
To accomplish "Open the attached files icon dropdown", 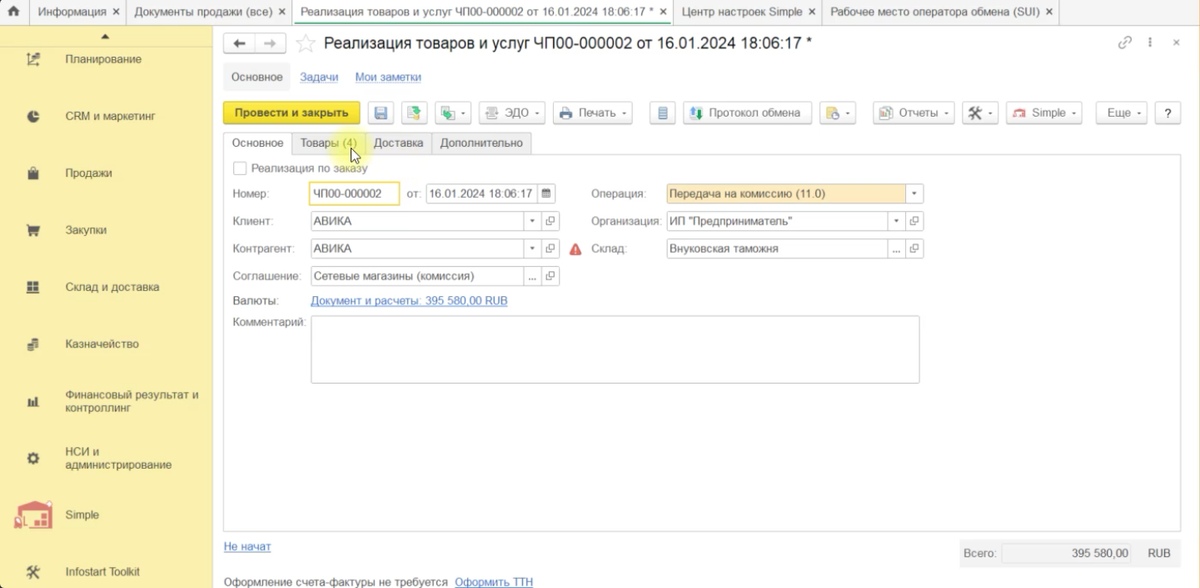I will pyautogui.click(x=837, y=113).
